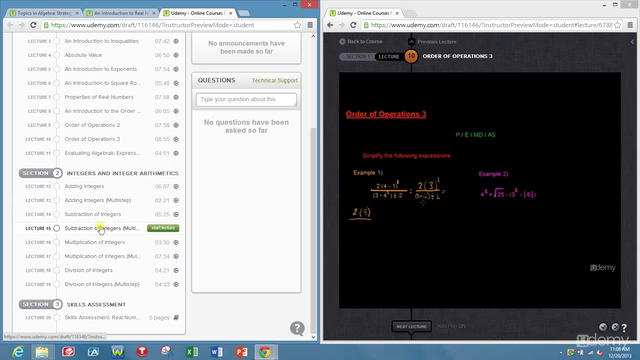
Task: Open the Chrome menu in the right window
Action: click(630, 25)
